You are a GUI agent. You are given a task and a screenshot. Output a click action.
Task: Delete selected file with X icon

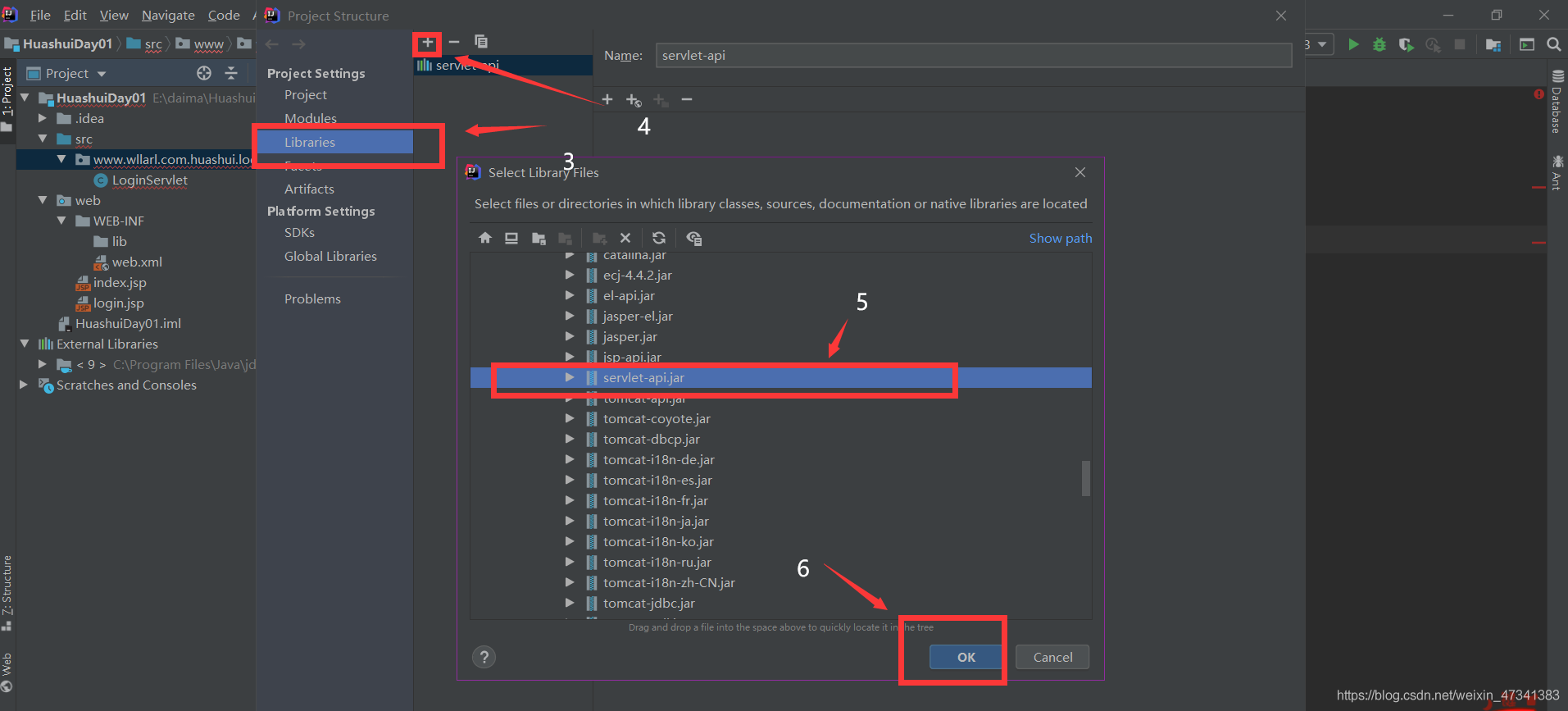pos(625,238)
